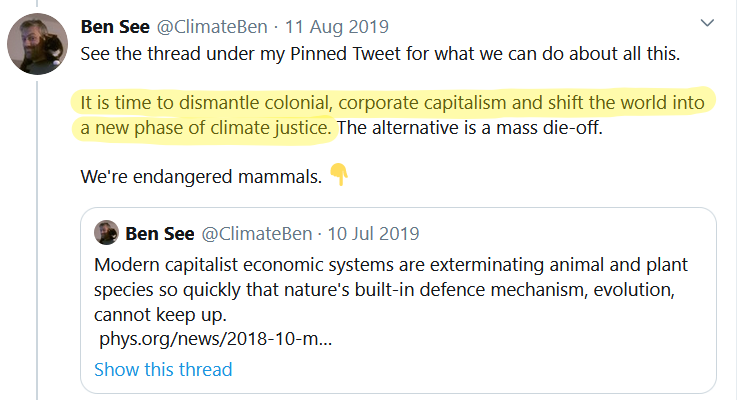Click Show this thread link

point(163,369)
